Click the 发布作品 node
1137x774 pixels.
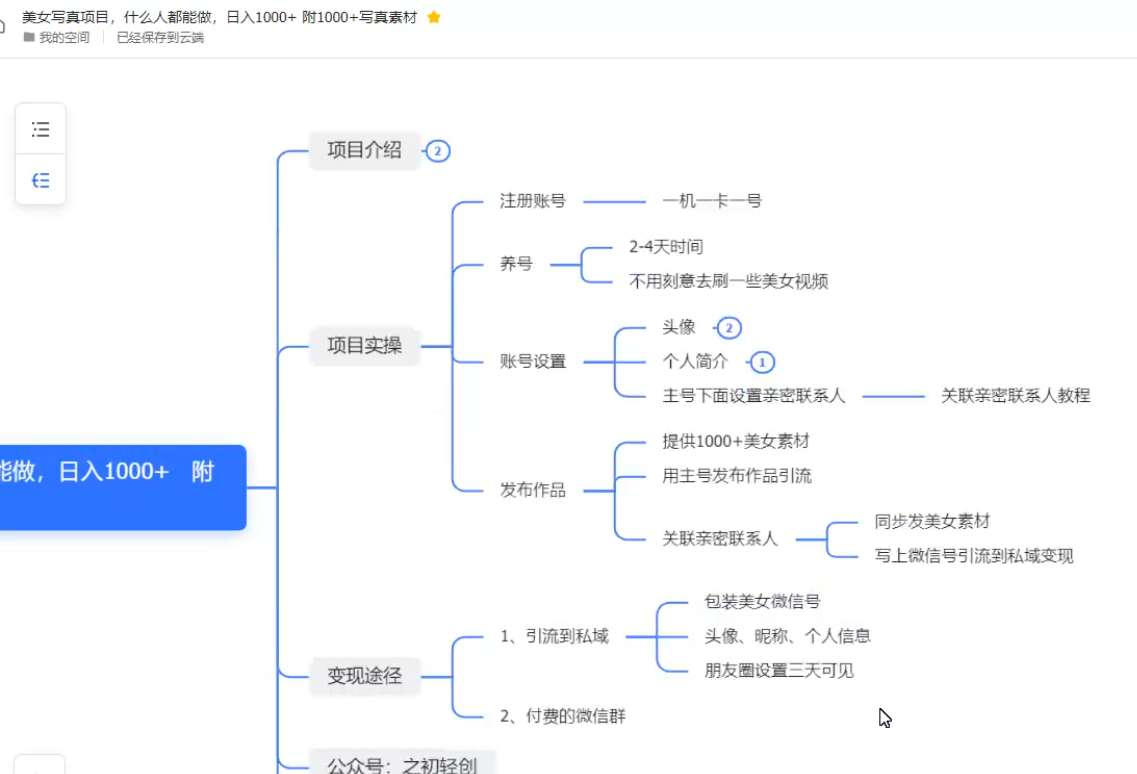(532, 490)
